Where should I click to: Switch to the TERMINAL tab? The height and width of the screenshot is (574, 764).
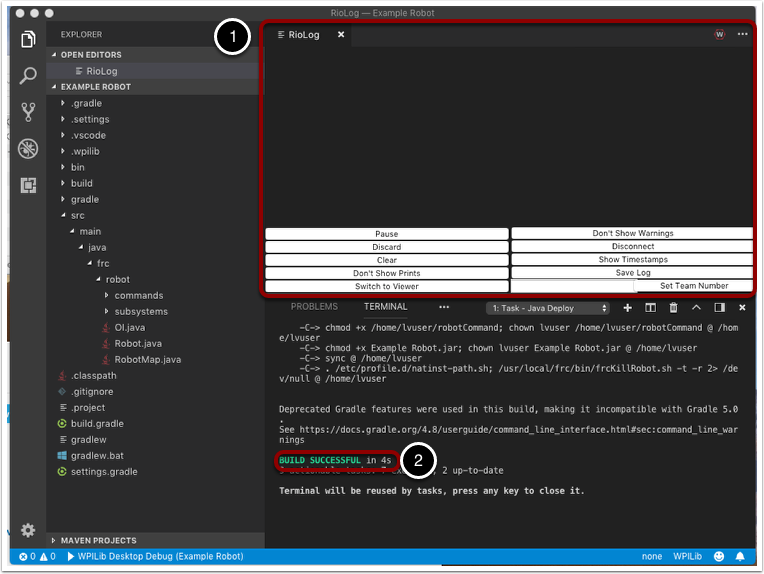point(385,306)
